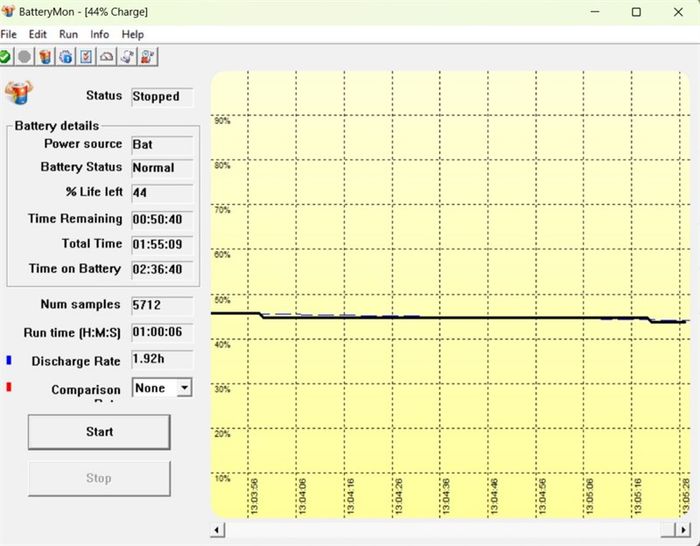
Task: Open the battery information toolbar icon
Action: coord(45,57)
